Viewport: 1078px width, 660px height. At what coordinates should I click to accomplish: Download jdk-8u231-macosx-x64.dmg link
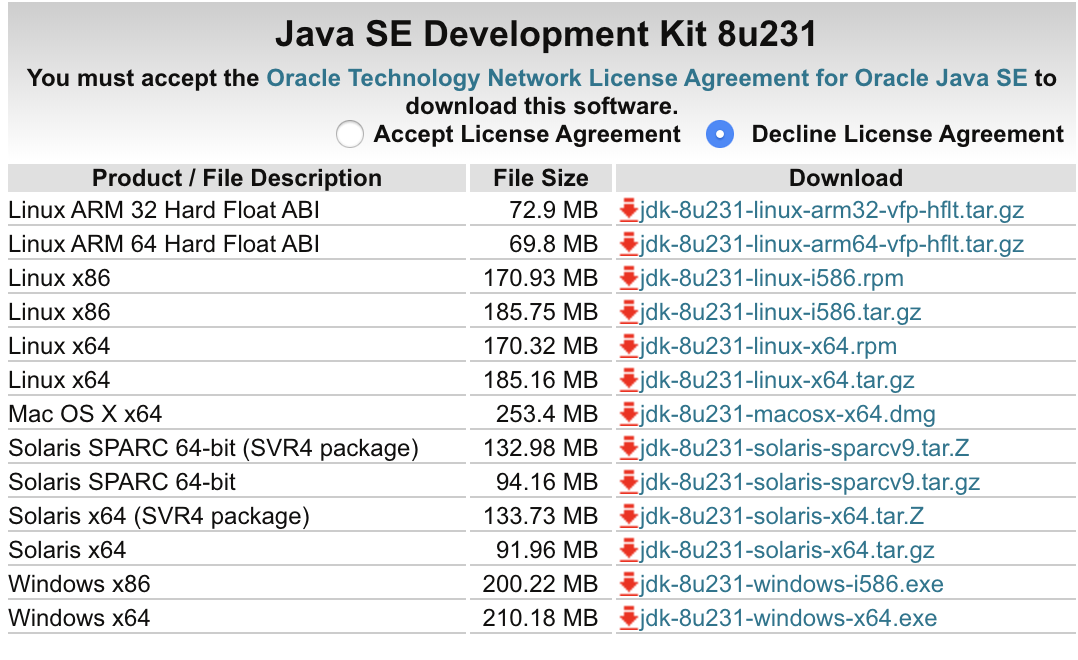[787, 414]
